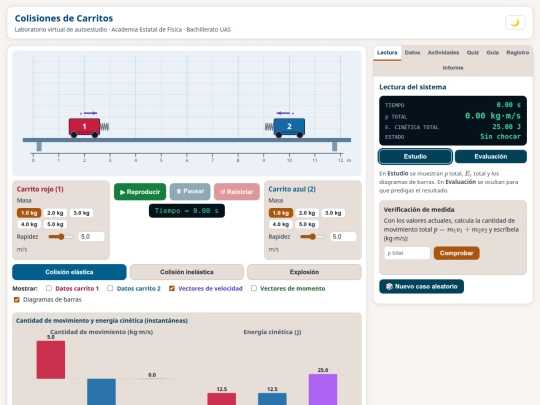Click the Sin chocar estado reading
Viewport: 540px width, 405px height.
500,137
